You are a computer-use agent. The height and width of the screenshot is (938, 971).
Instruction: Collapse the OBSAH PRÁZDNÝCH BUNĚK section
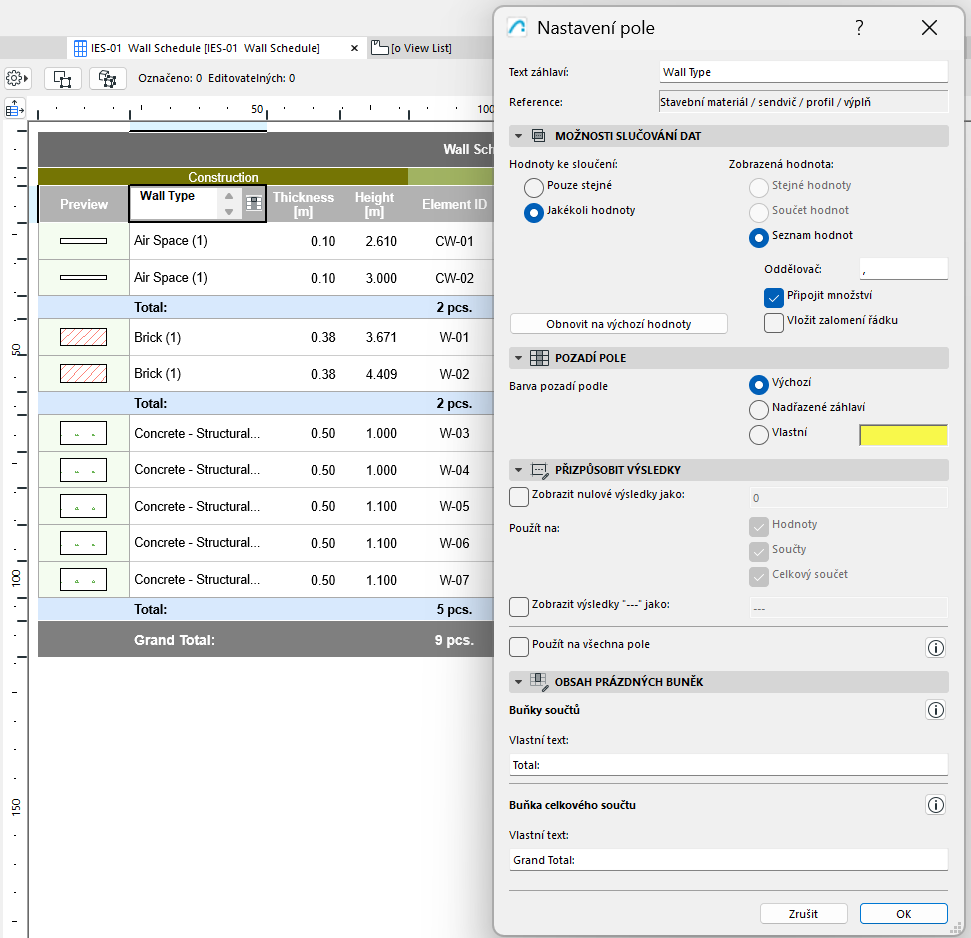click(x=519, y=680)
